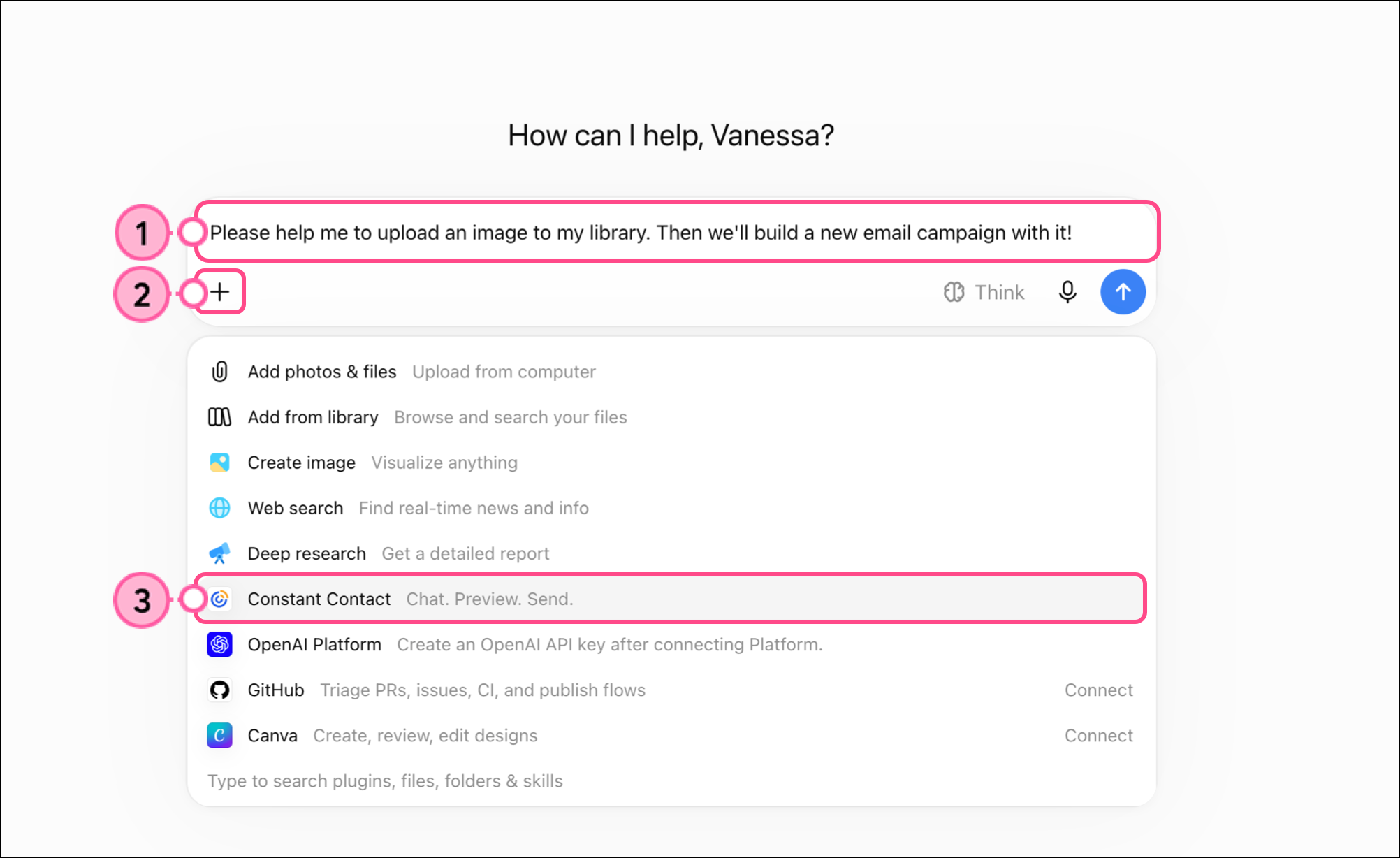The height and width of the screenshot is (858, 1400).
Task: Pick Deep research from the menu
Action: 671,553
